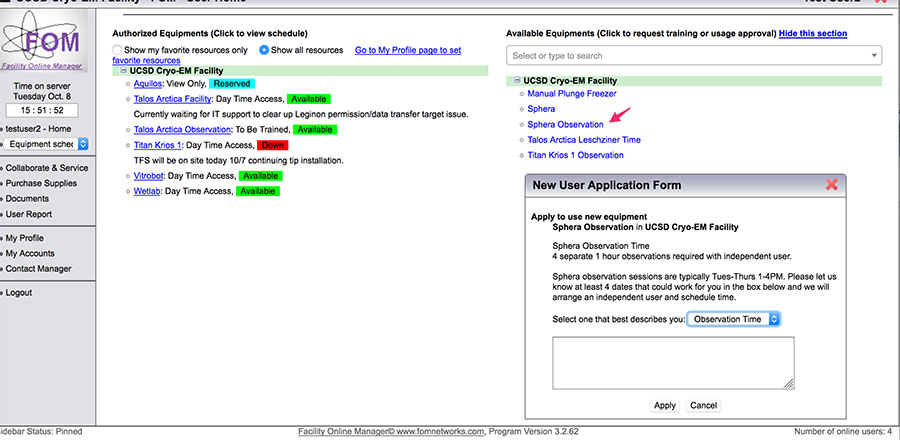900x440 pixels.
Task: Select Sphera Observation equipment
Action: 565,124
